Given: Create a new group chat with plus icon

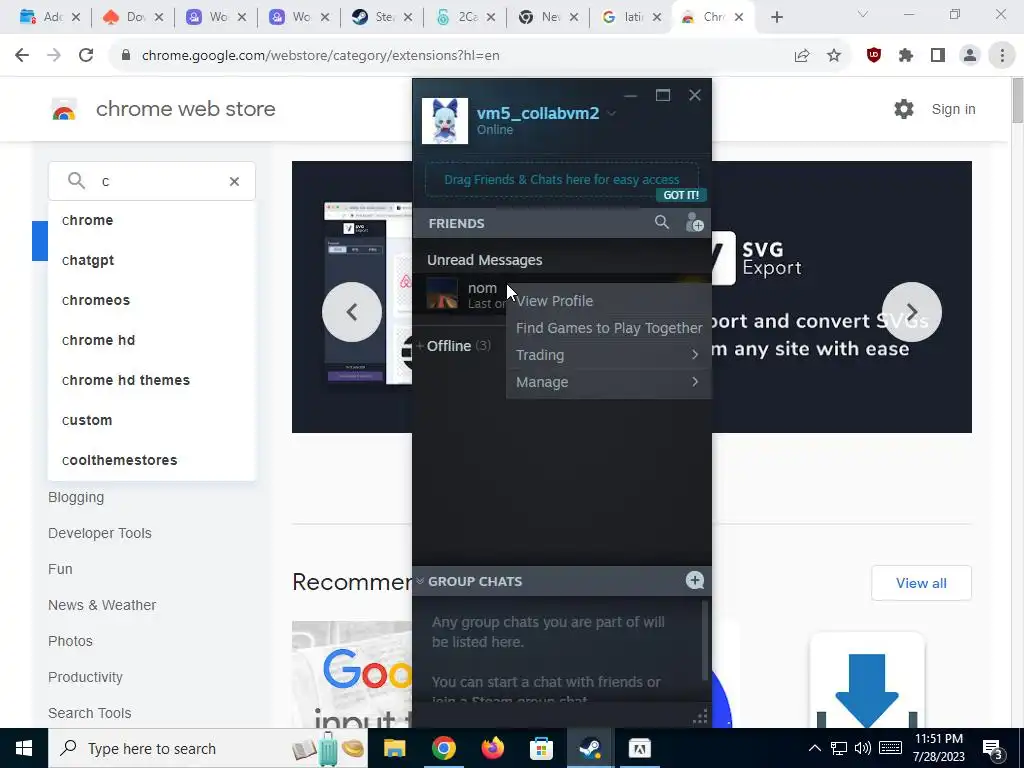Looking at the screenshot, I should point(695,581).
